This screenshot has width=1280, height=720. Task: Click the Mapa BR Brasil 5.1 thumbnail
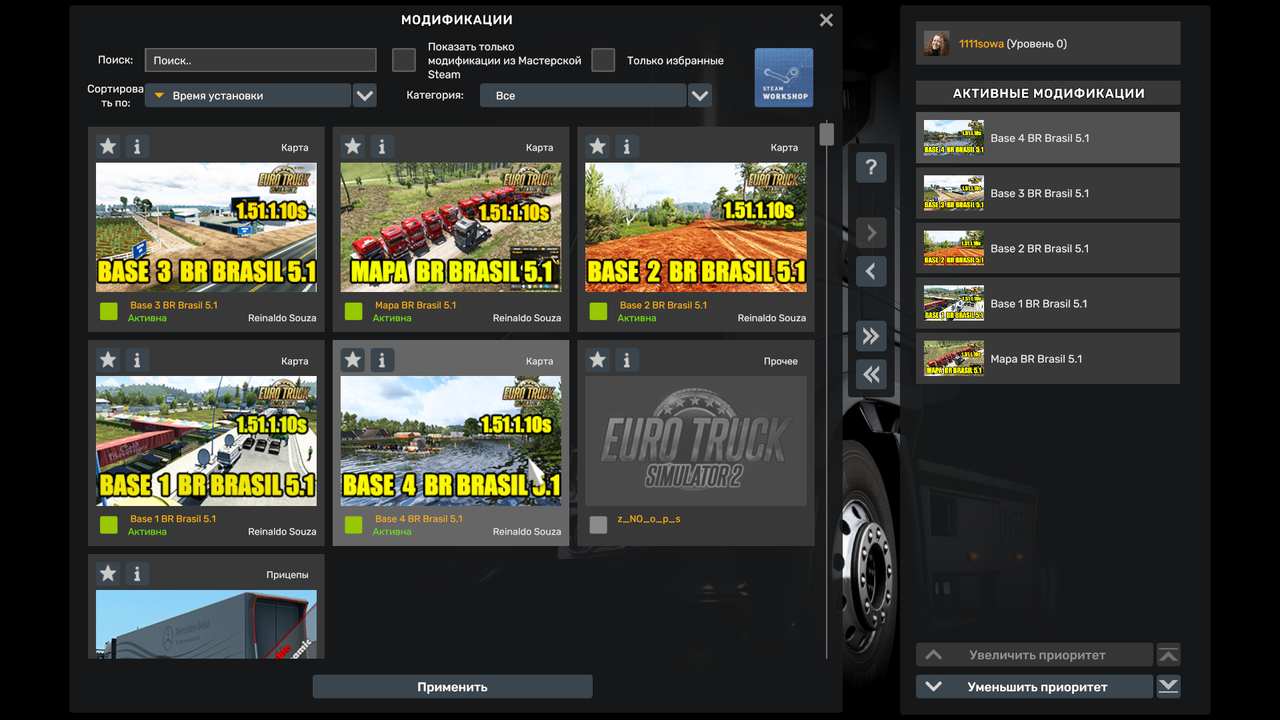[451, 227]
